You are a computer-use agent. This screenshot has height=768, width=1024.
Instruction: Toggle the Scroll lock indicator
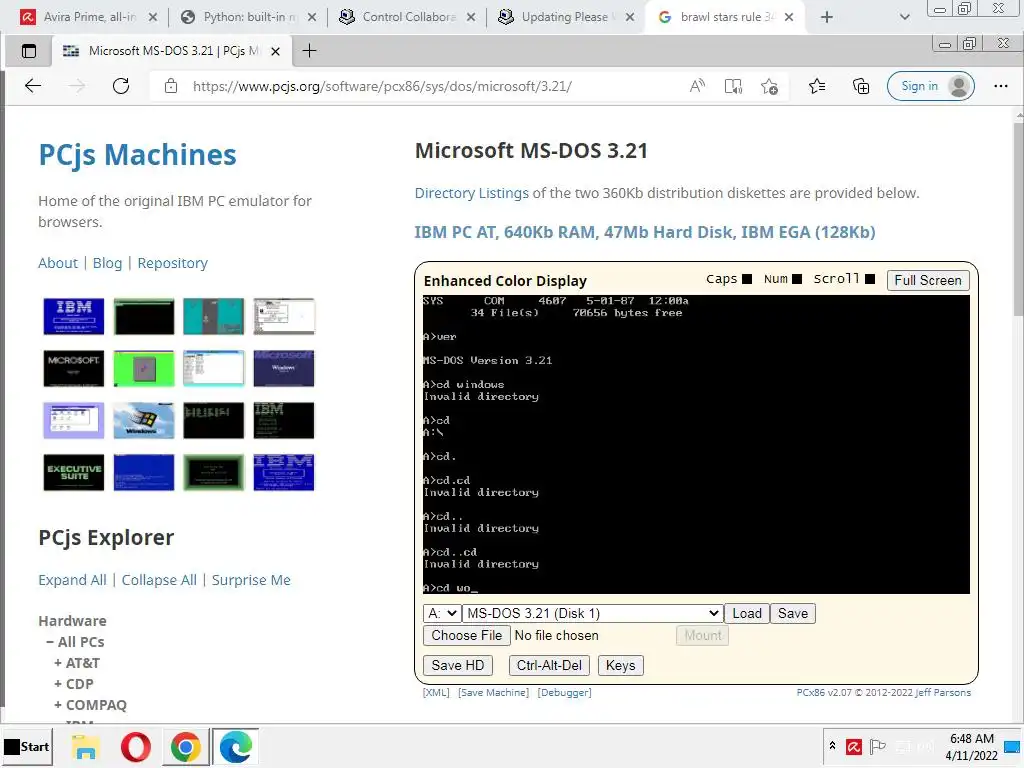pos(870,279)
